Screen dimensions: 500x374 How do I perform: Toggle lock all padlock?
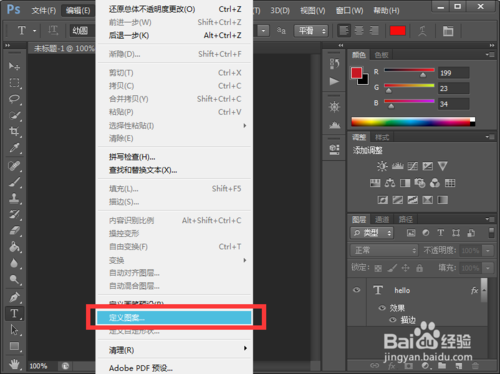pos(420,268)
